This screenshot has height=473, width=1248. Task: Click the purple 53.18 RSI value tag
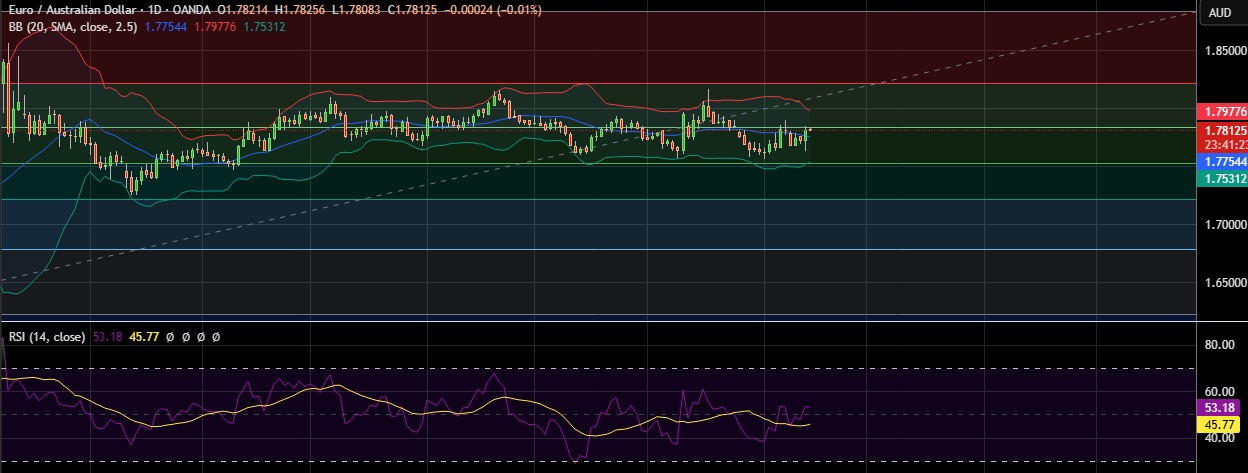pyautogui.click(x=1221, y=408)
